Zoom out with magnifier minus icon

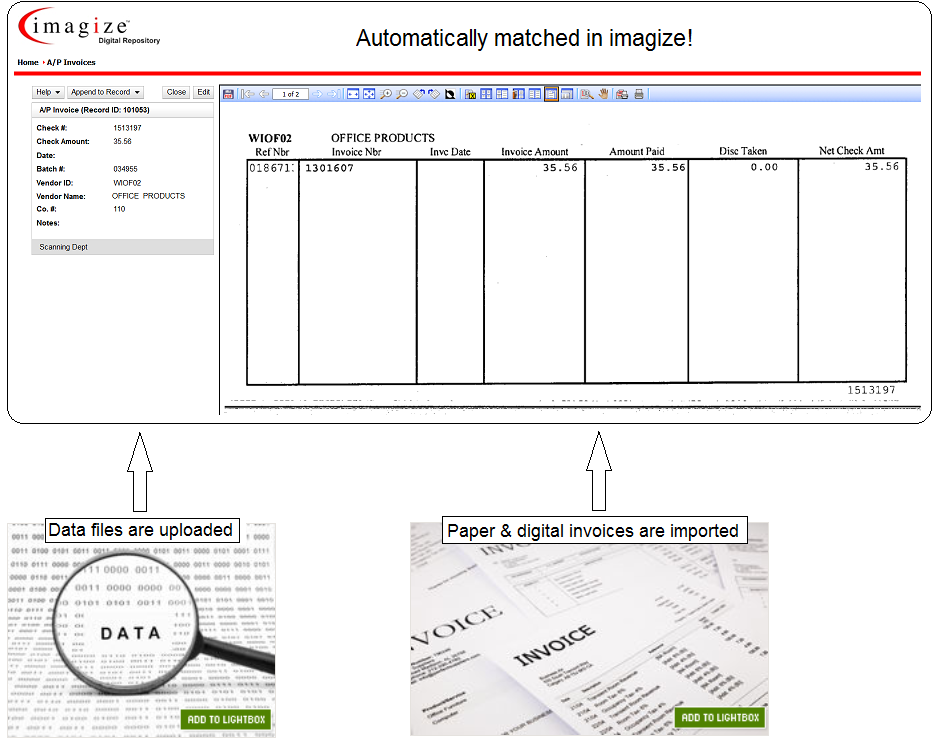click(402, 94)
